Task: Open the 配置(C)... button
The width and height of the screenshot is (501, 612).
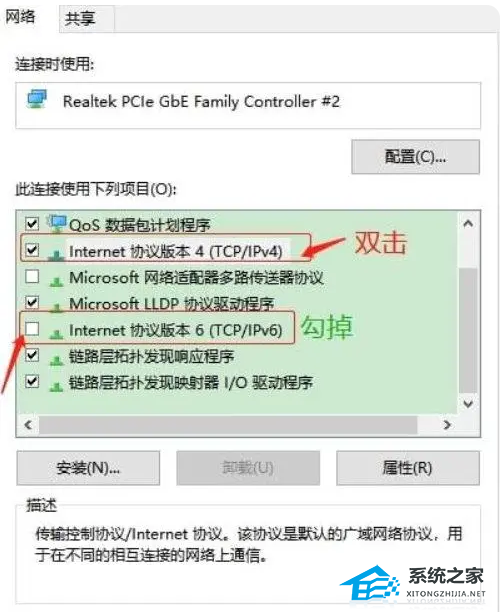Action: pos(416,157)
